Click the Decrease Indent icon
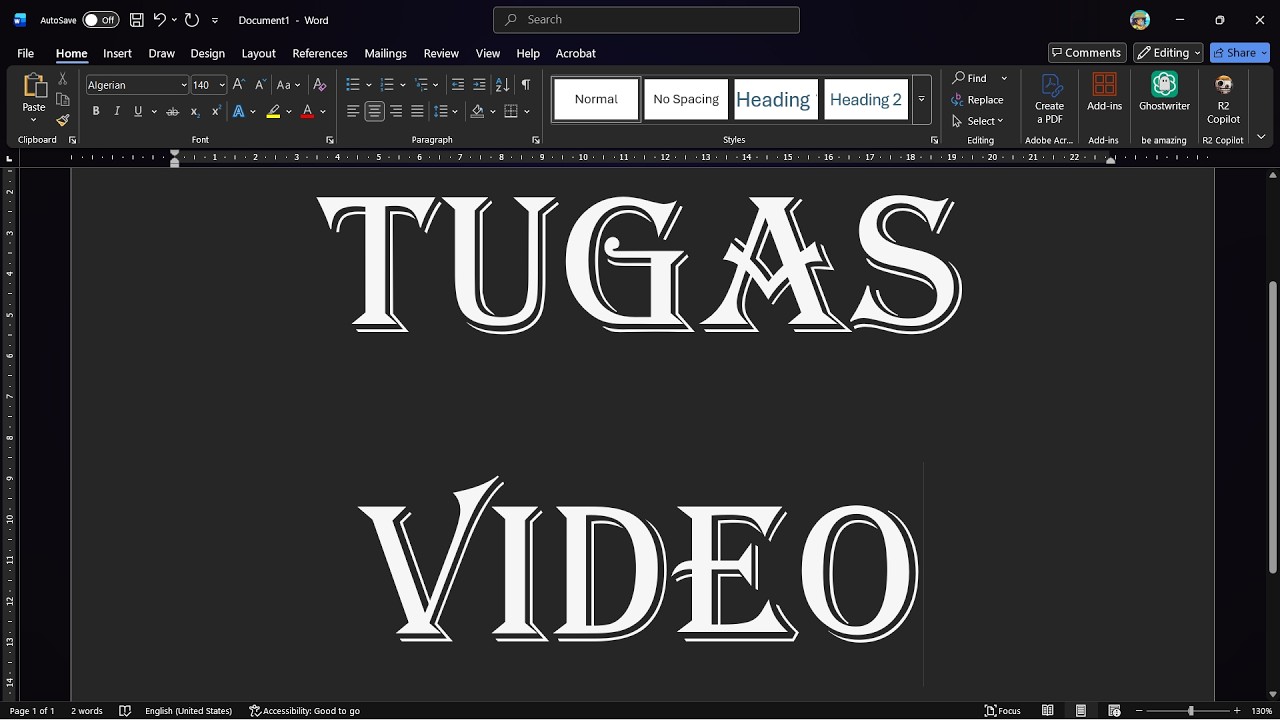Image resolution: width=1280 pixels, height=720 pixels. pyautogui.click(x=458, y=85)
